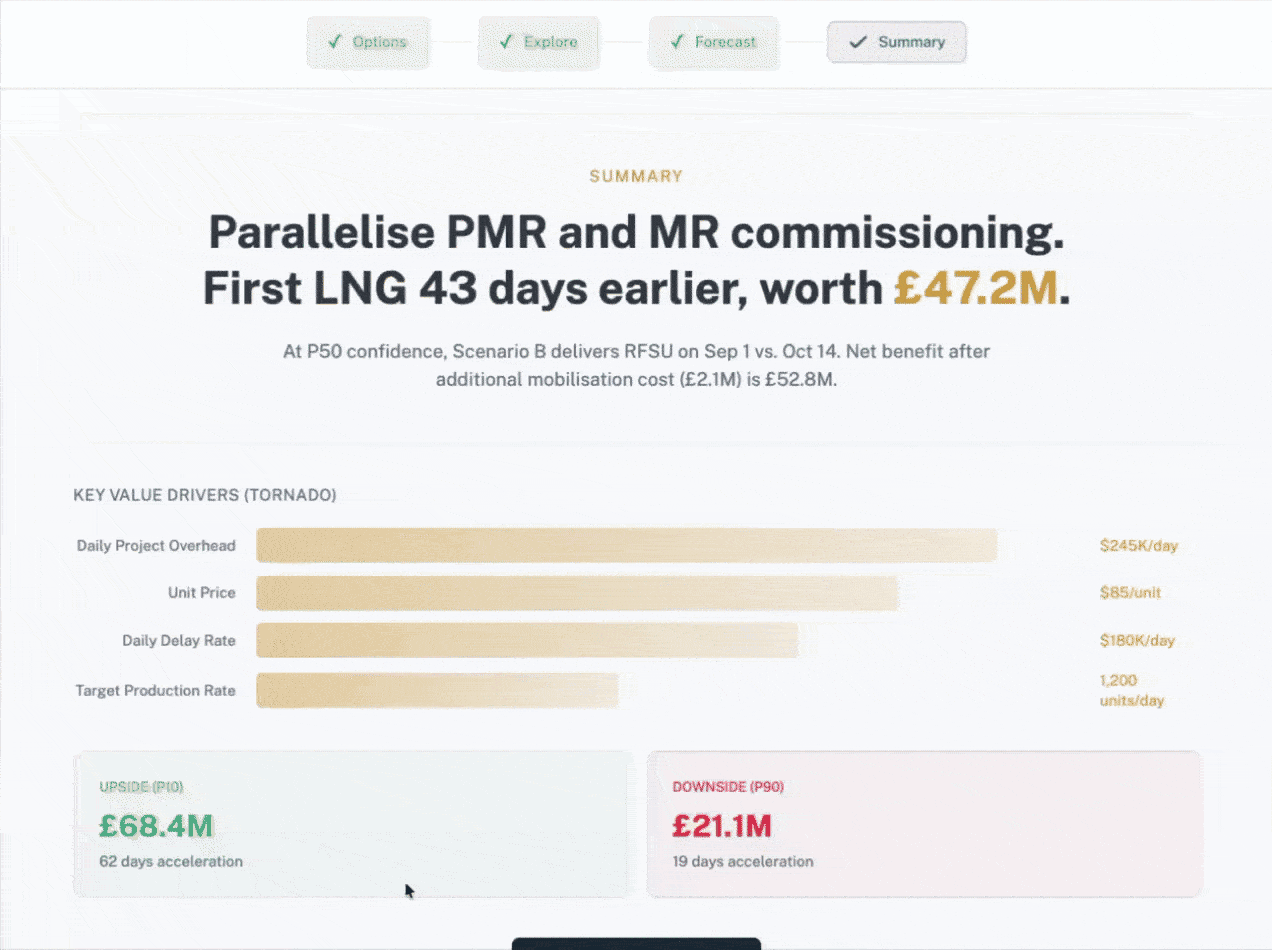1272x950 pixels.
Task: Open the Explore step
Action: 539,42
